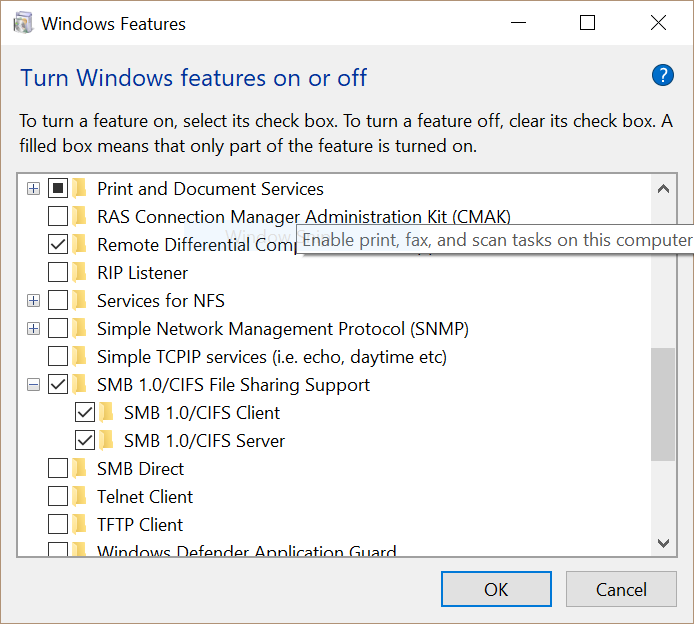Close the Windows Features window
This screenshot has height=624, width=694.
pyautogui.click(x=658, y=23)
